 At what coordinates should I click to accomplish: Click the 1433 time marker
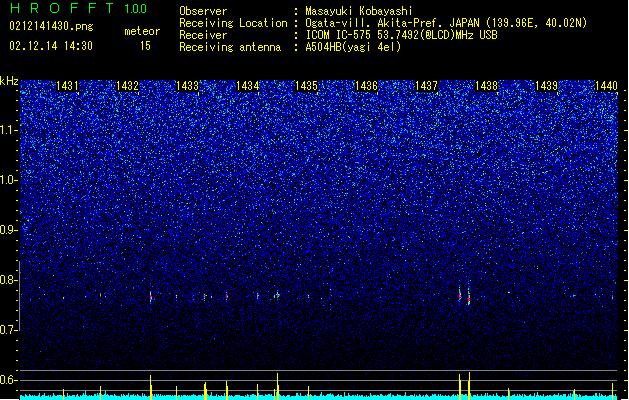pos(187,86)
